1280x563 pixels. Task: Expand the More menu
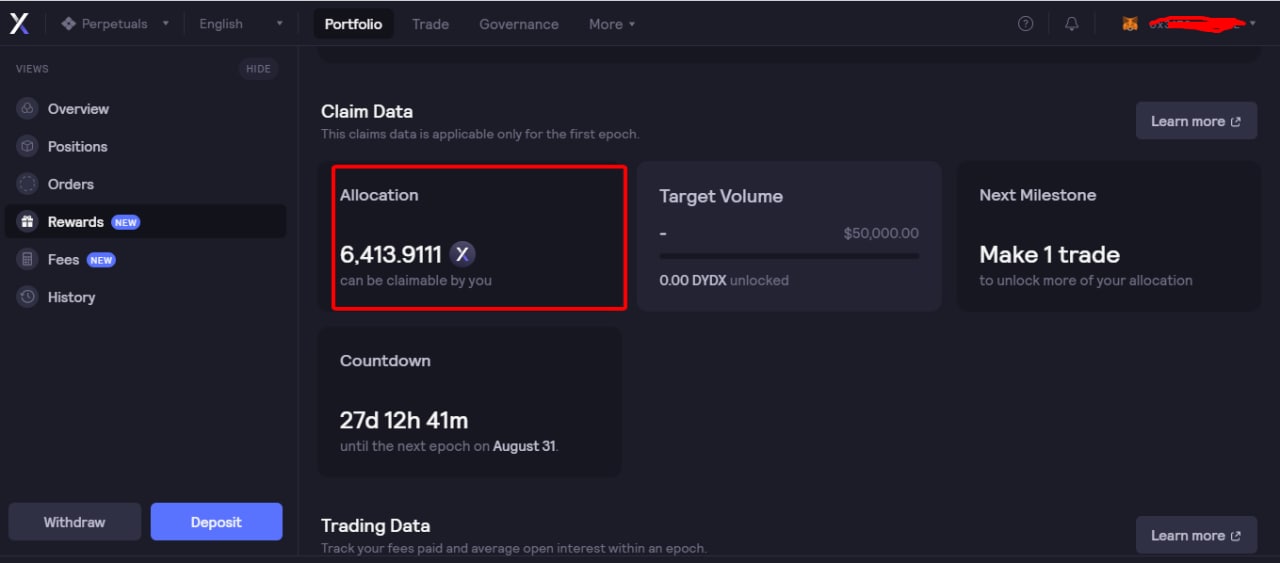612,24
